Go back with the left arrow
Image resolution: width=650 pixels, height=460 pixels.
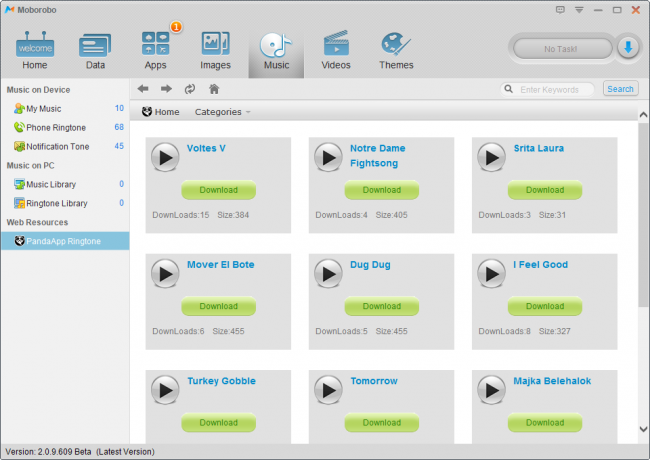tap(143, 89)
